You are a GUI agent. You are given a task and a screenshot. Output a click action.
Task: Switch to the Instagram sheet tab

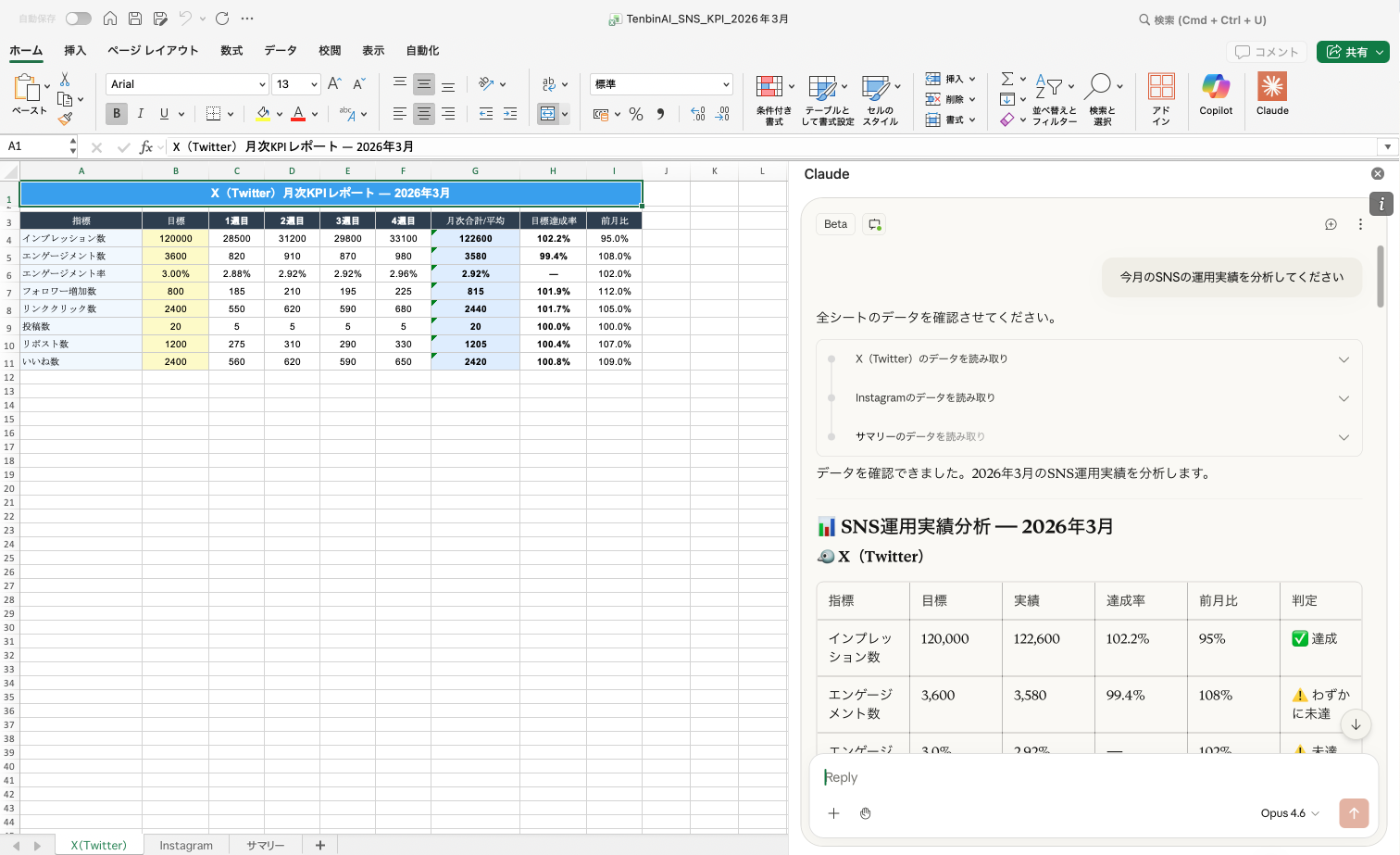186,845
